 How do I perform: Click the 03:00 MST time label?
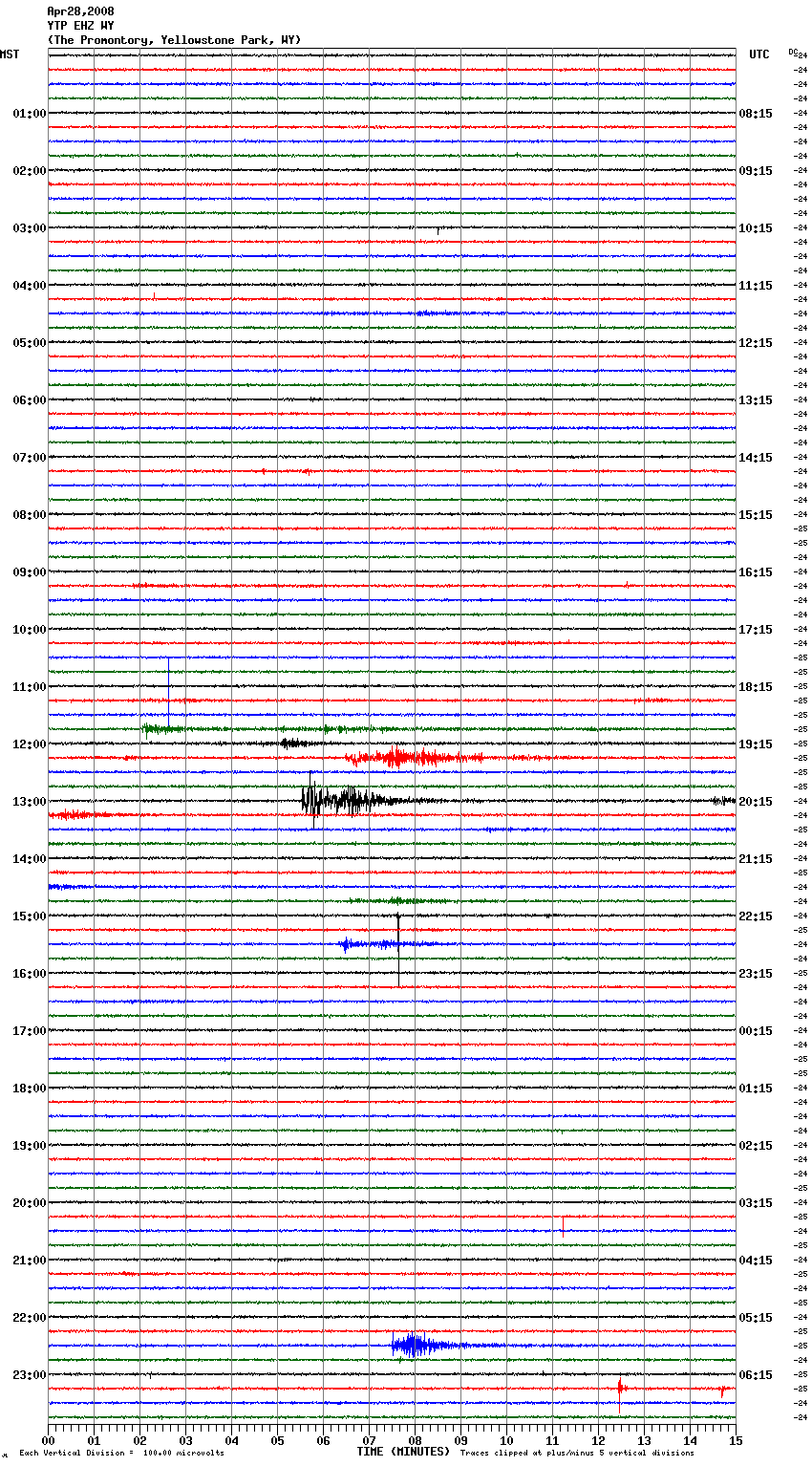click(29, 228)
